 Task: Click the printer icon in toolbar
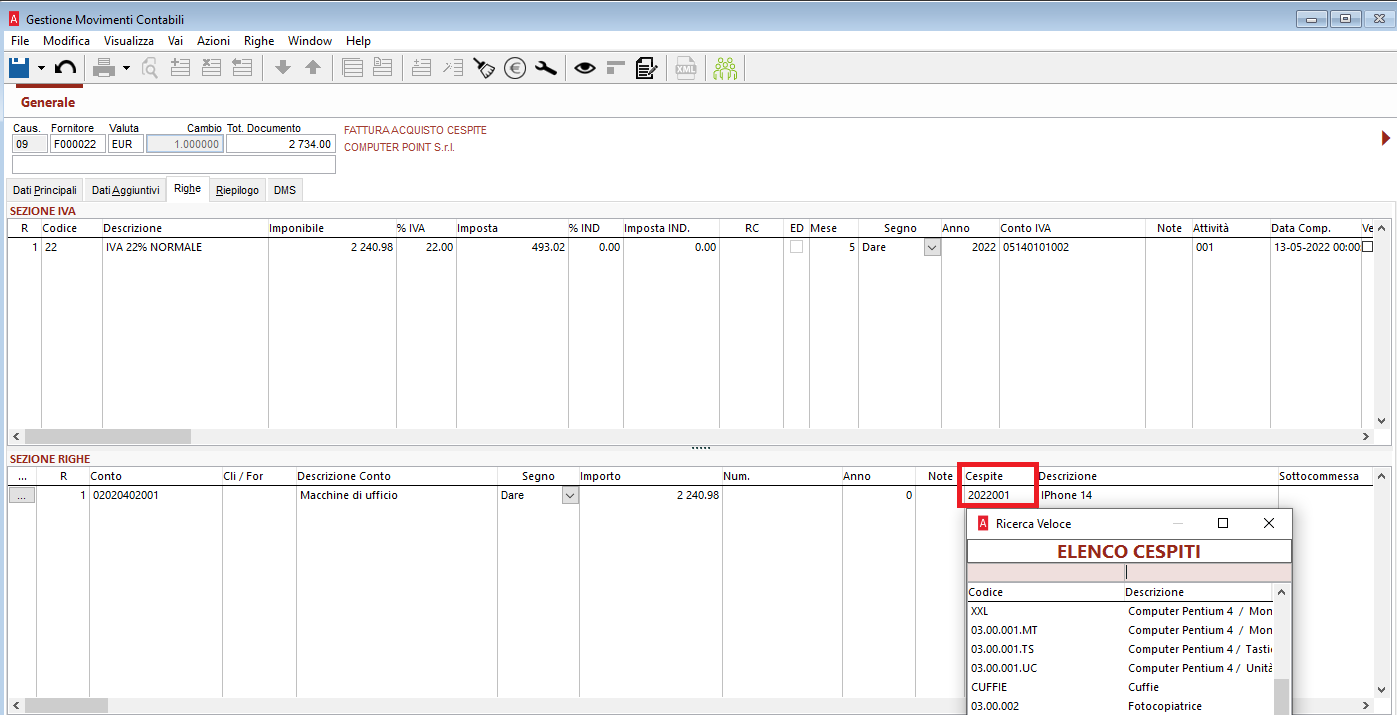click(x=104, y=68)
